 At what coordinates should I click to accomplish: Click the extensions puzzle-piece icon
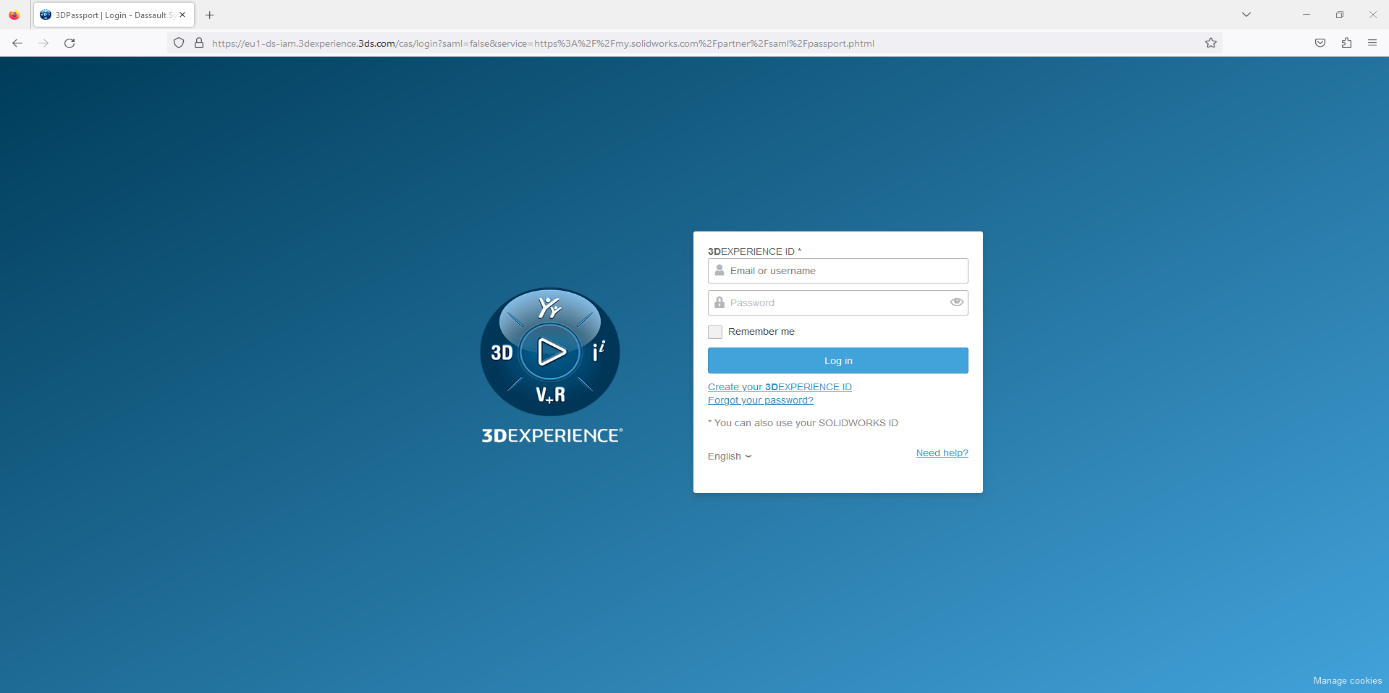1347,43
